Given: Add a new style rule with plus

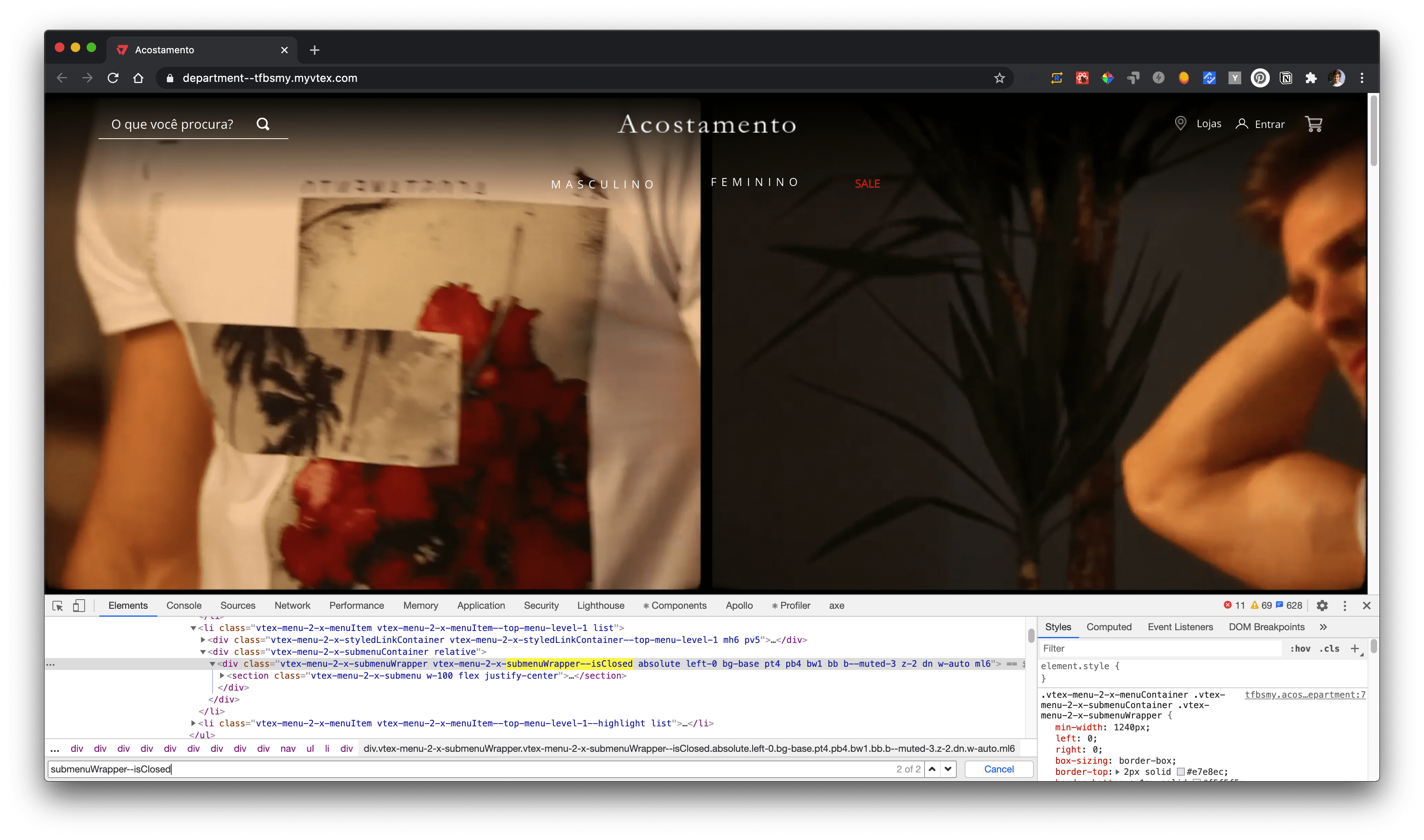Looking at the screenshot, I should [x=1355, y=649].
